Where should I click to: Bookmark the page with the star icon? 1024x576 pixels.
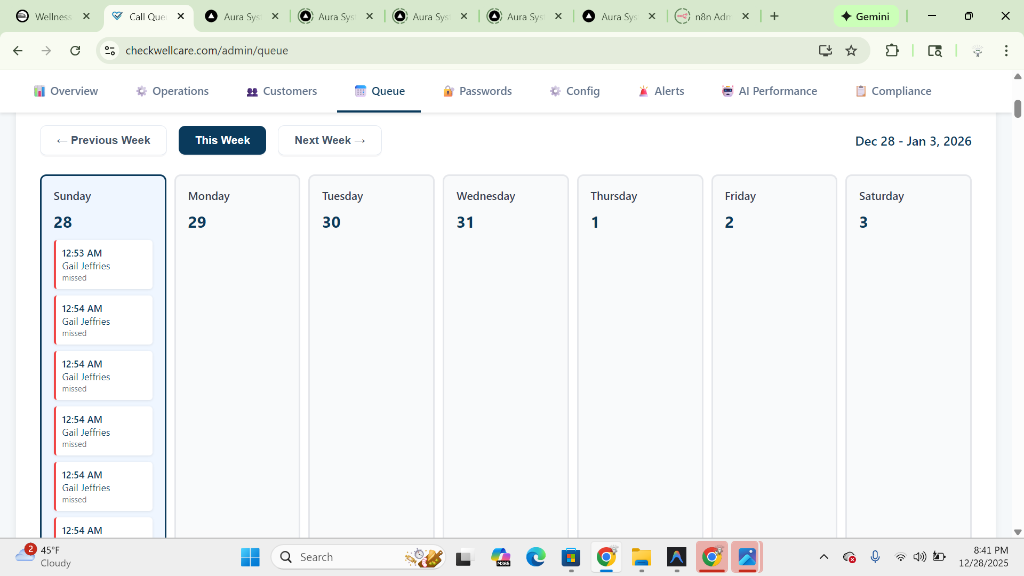pos(851,49)
